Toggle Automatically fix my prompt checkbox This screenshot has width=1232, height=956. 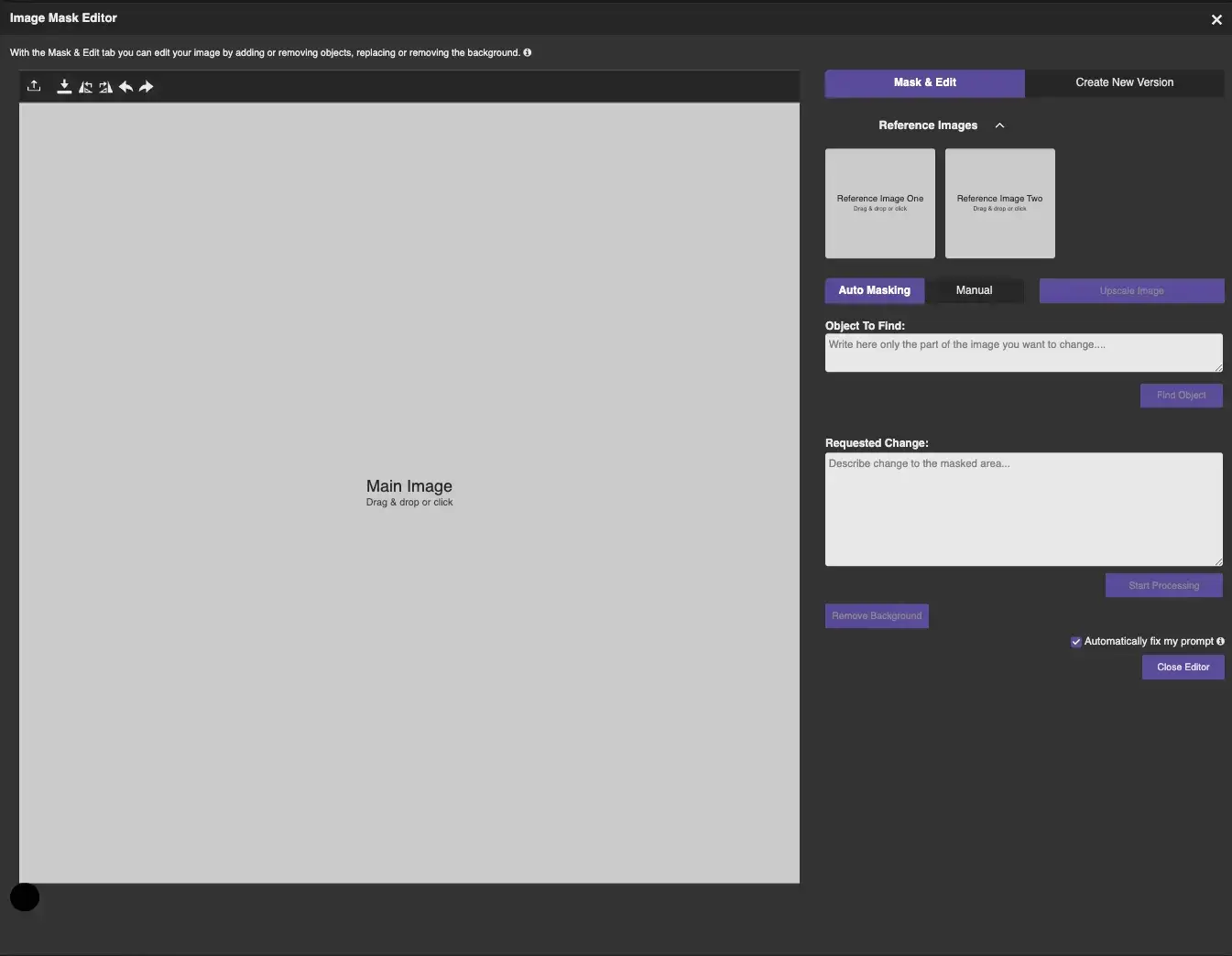coord(1076,642)
